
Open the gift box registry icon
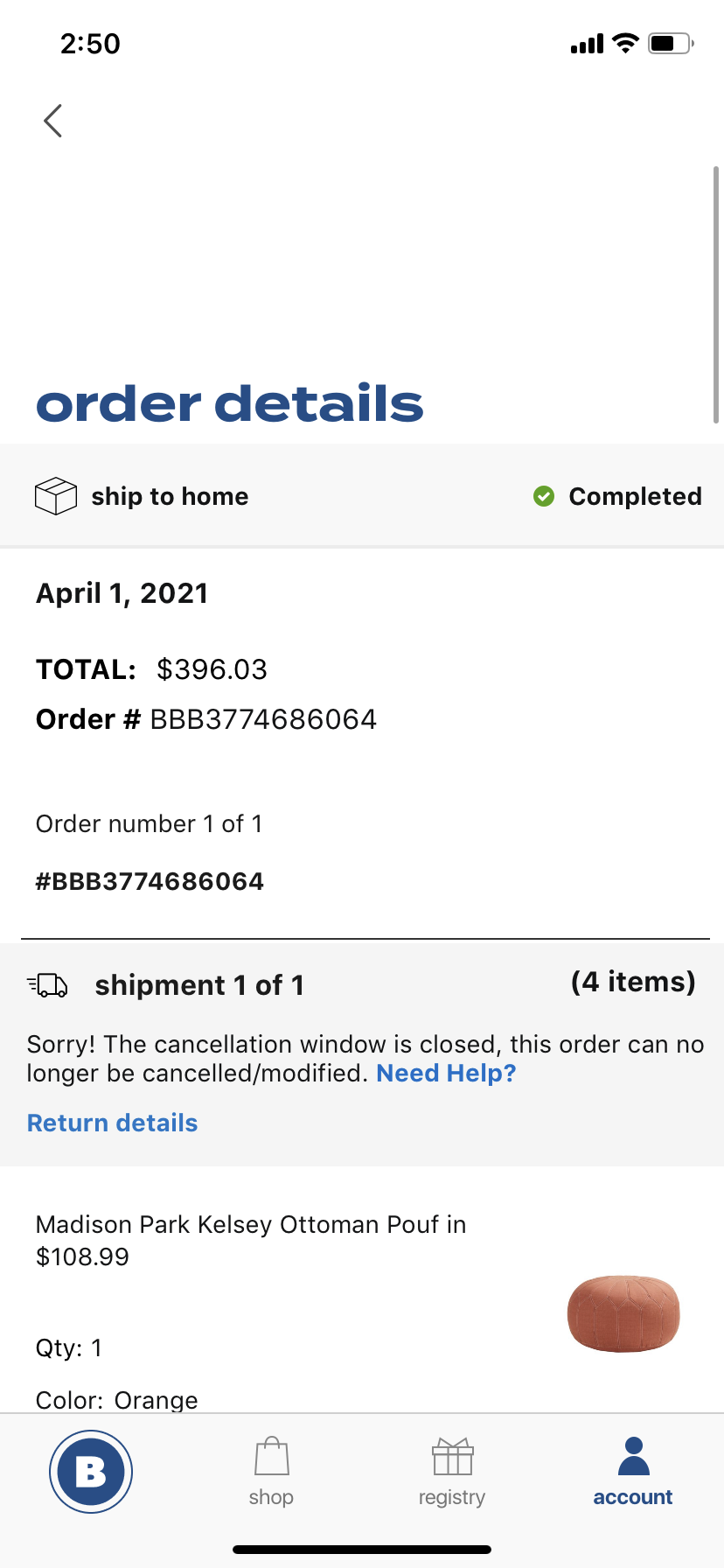click(452, 1456)
